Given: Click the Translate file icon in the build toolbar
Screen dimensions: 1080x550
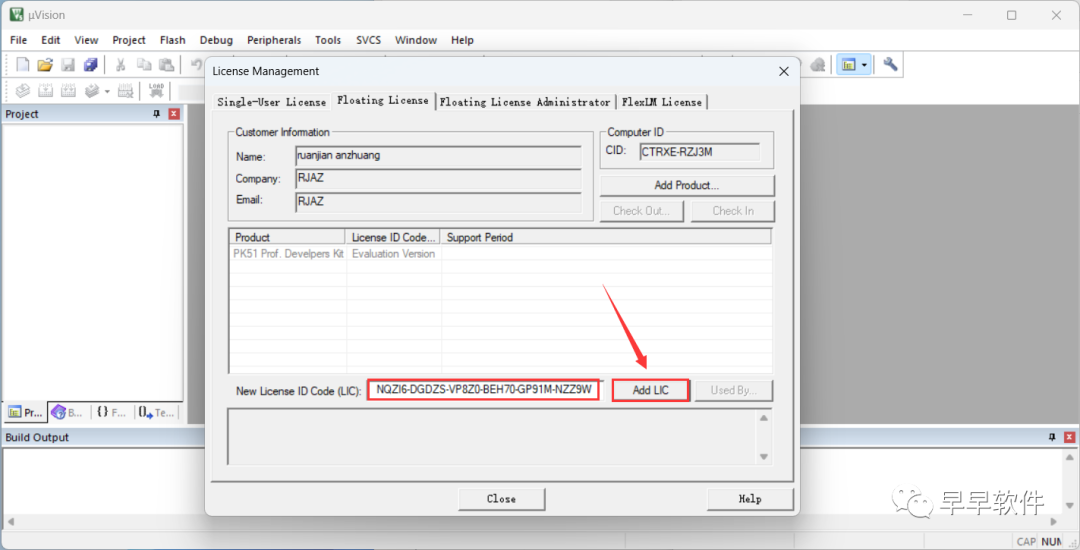Looking at the screenshot, I should [23, 91].
